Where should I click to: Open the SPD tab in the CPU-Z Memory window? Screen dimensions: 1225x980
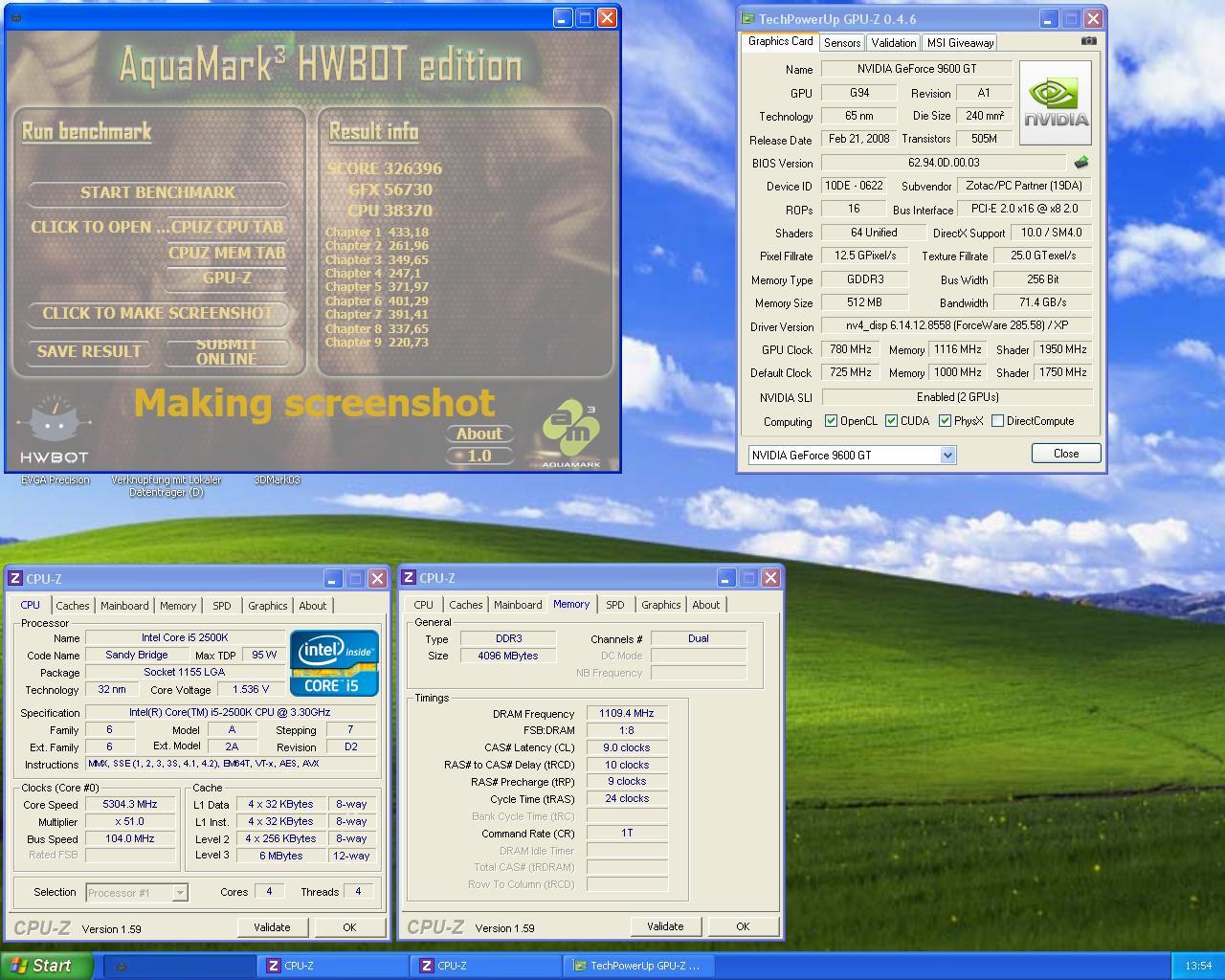click(x=615, y=605)
